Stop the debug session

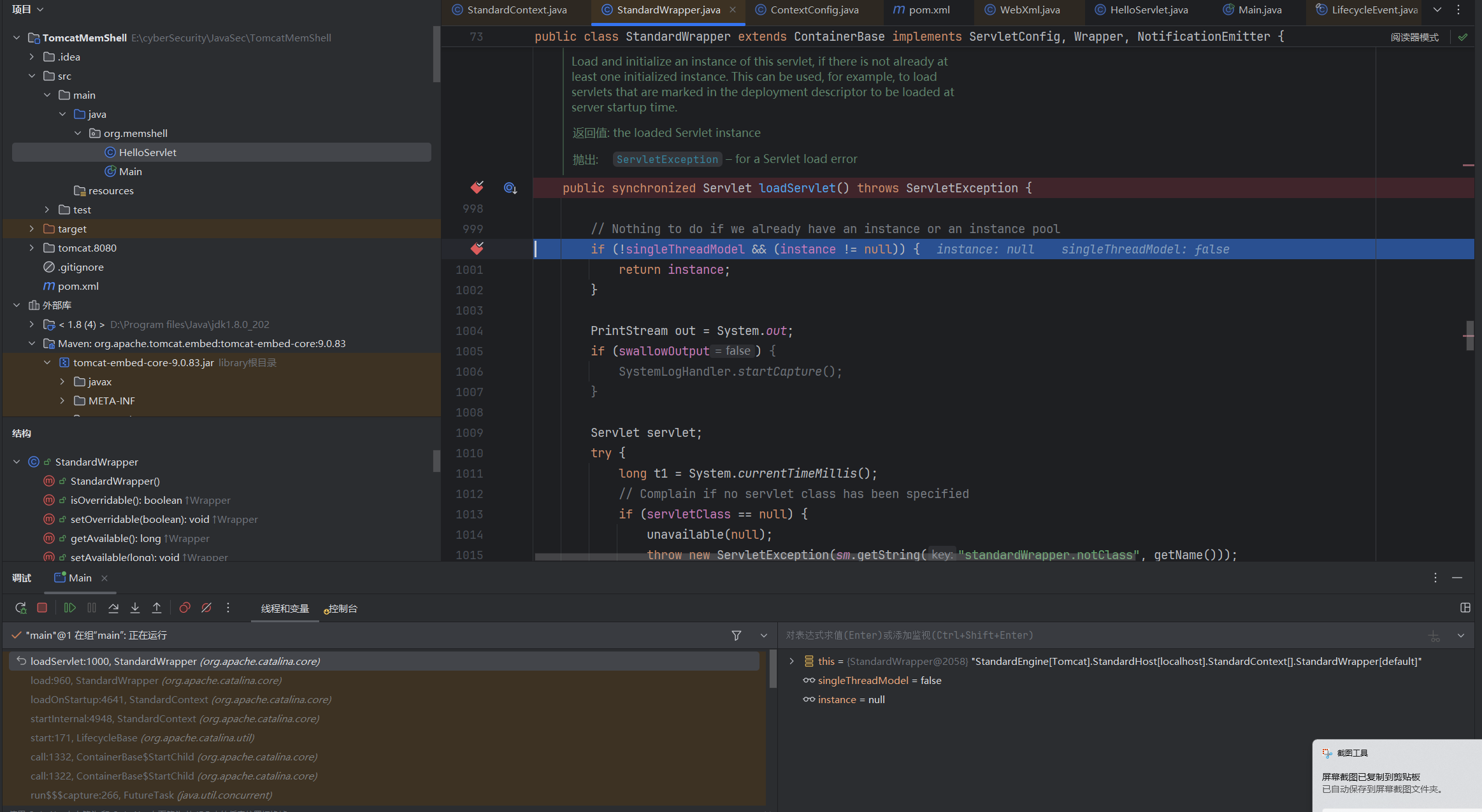[42, 608]
